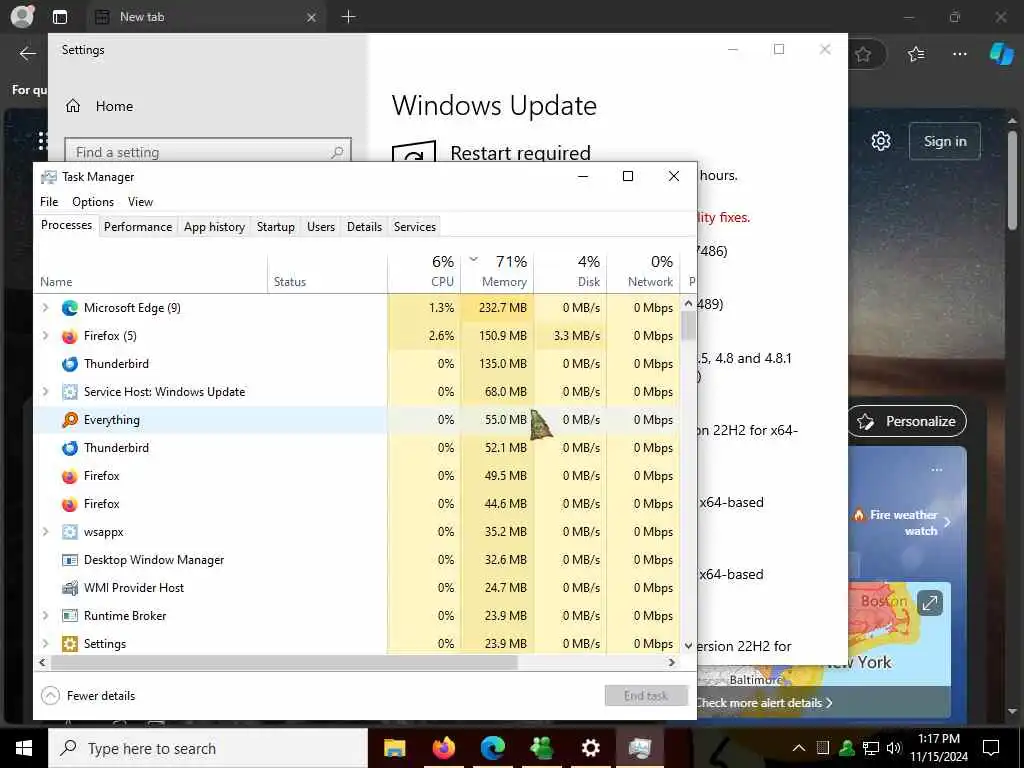Screen dimensions: 1024x768
Task: Click the Settings process gear icon
Action: 70,644
